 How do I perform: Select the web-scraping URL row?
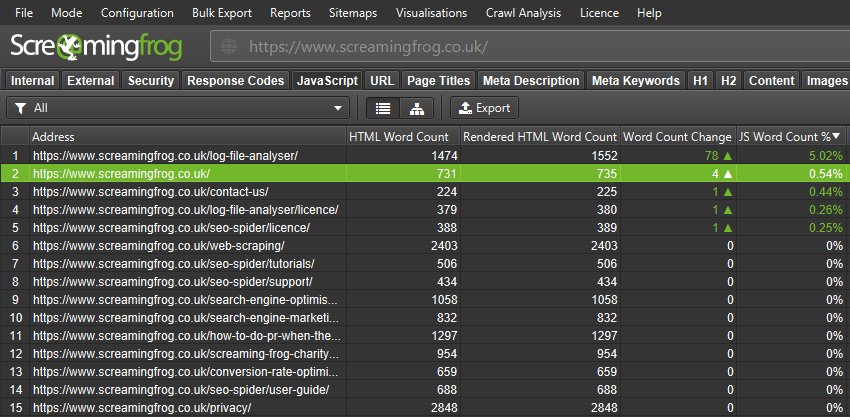pos(158,245)
